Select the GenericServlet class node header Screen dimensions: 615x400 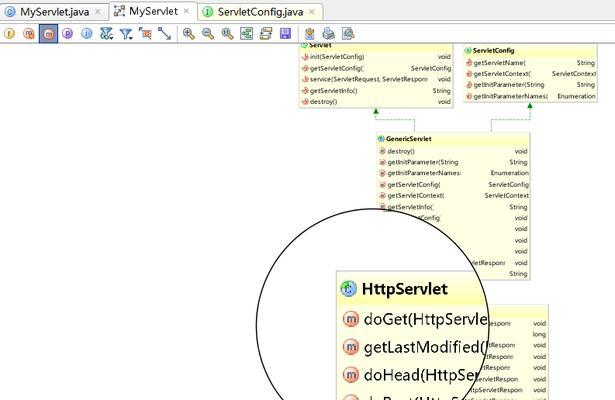[x=453, y=139]
